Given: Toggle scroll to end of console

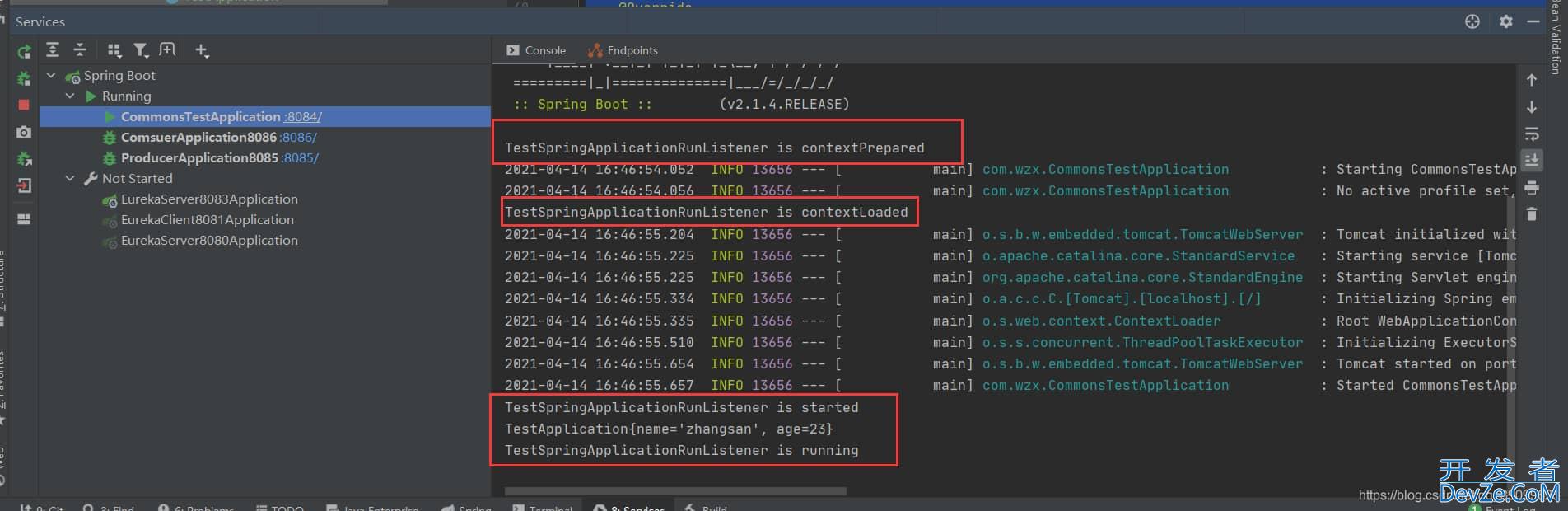Looking at the screenshot, I should pyautogui.click(x=1532, y=160).
